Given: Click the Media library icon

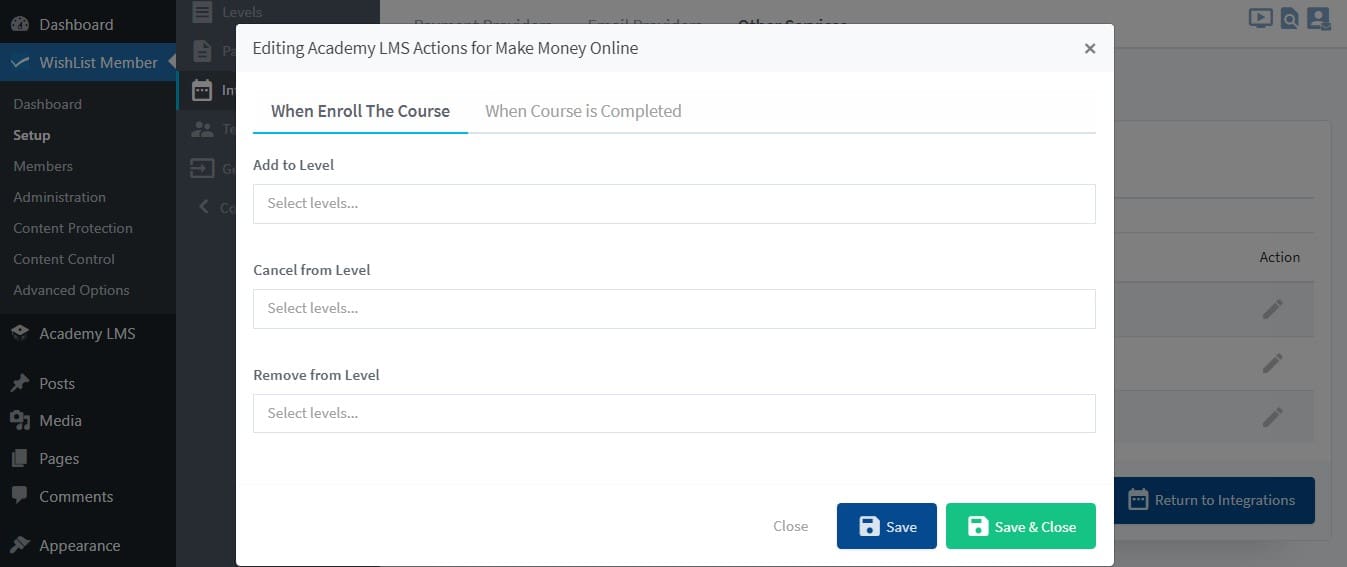Looking at the screenshot, I should point(19,420).
